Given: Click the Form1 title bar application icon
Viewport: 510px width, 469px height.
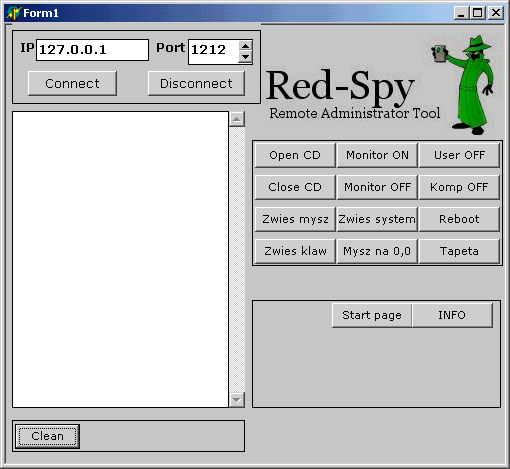Looking at the screenshot, I should coord(14,13).
